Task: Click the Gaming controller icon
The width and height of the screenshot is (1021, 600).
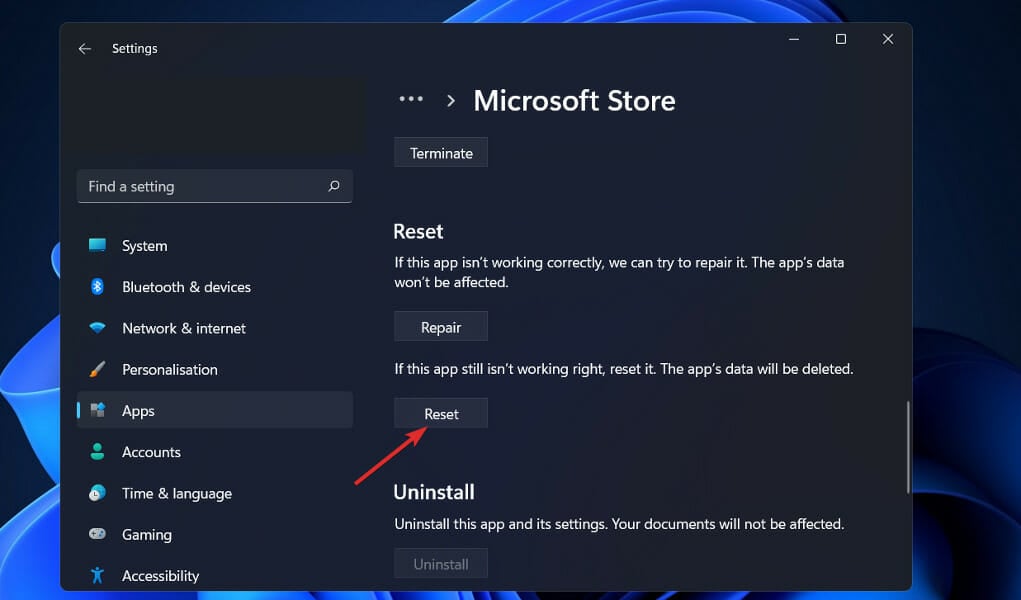Action: coord(97,534)
